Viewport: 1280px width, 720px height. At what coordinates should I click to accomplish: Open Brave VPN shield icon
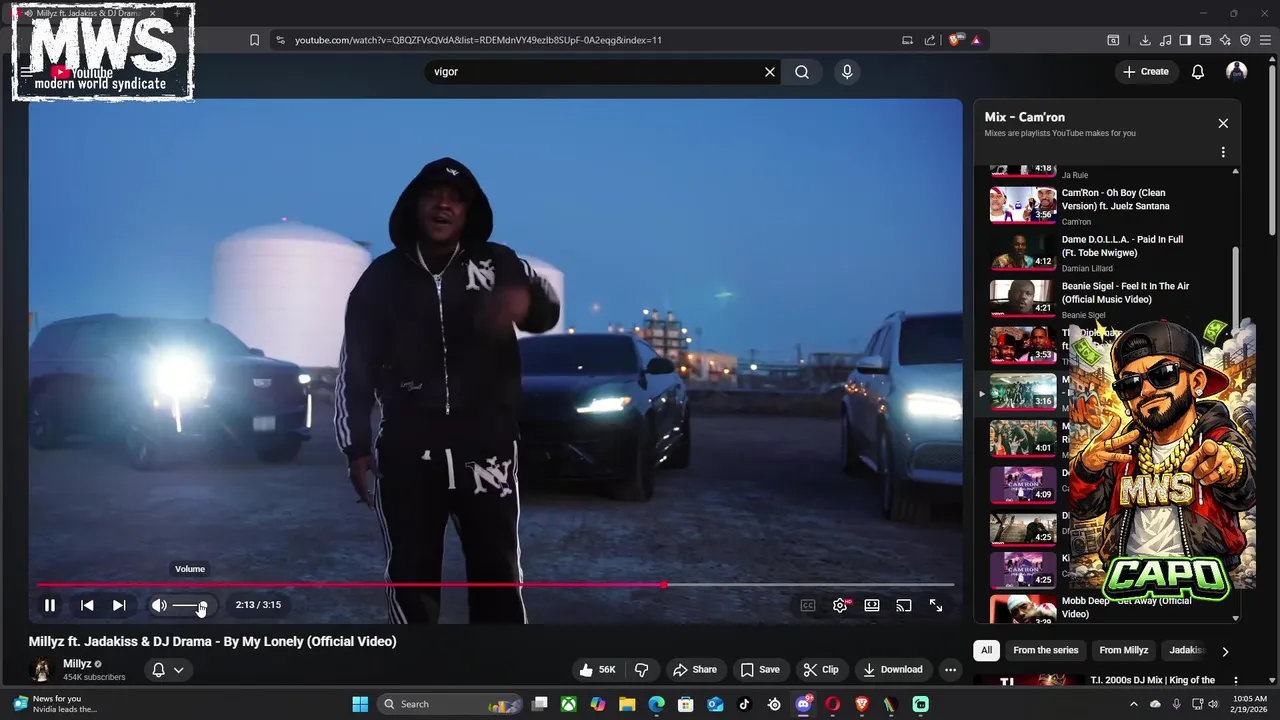click(1245, 40)
